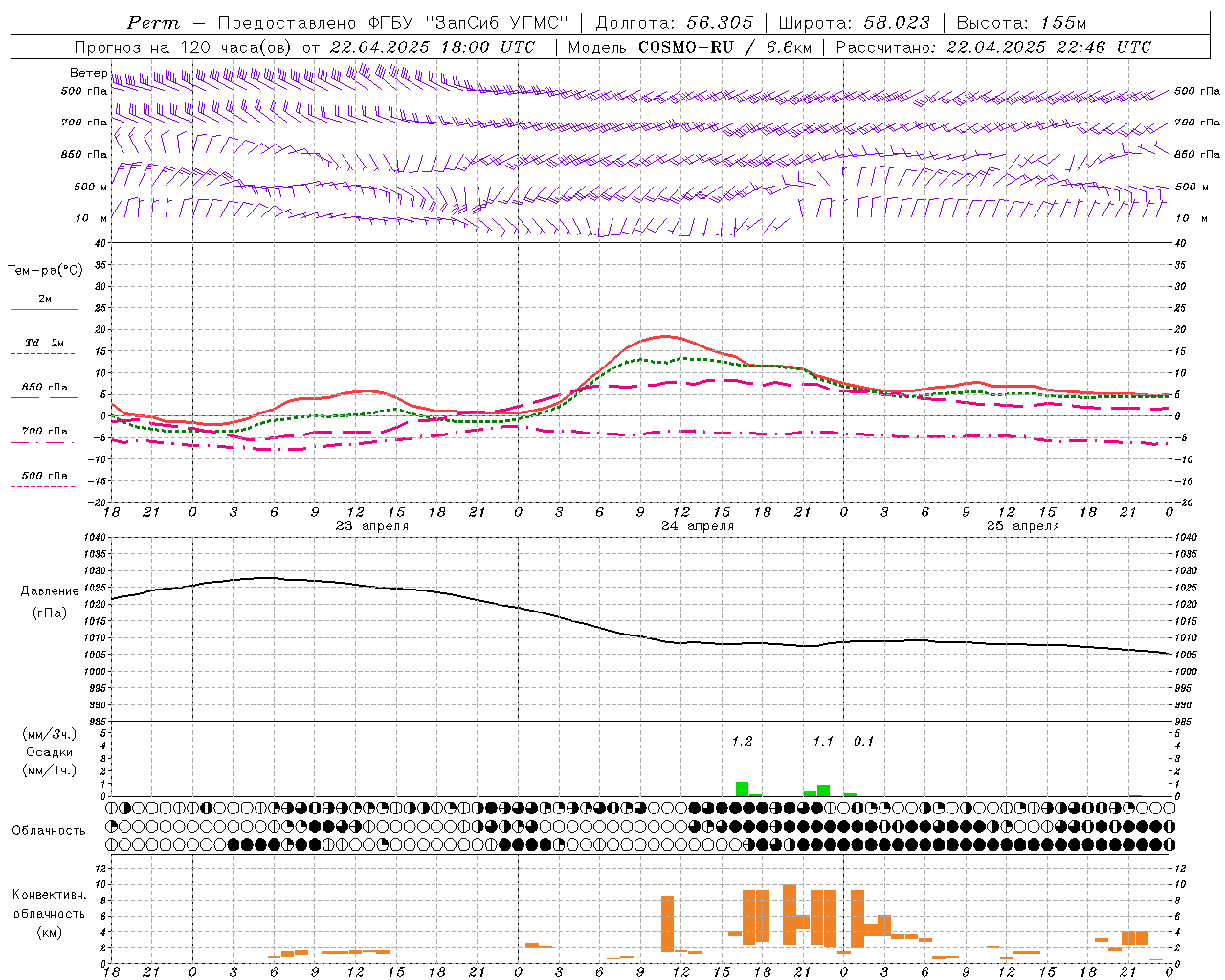Click the 'Высота: 155м' header field
Screen dimensions: 1225x980
[1021, 23]
